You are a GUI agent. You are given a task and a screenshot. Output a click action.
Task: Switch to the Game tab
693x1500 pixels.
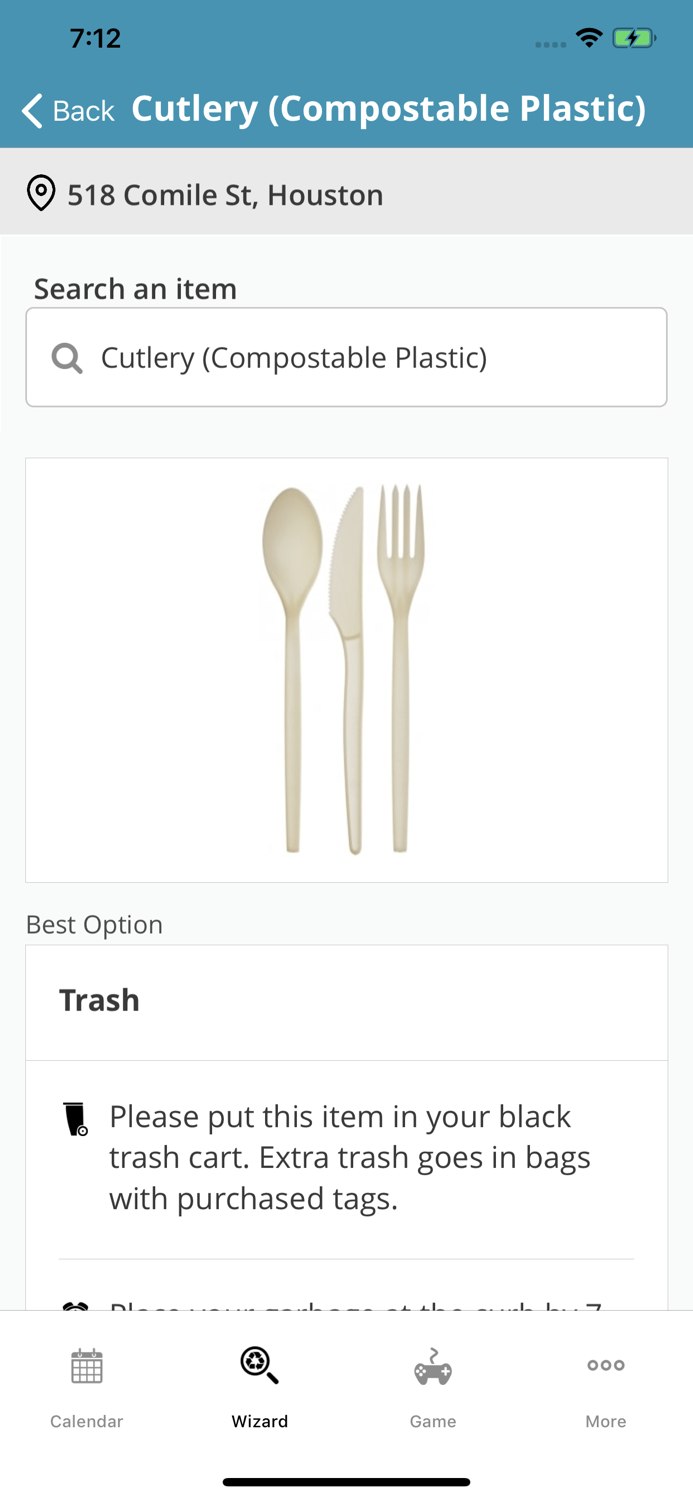pyautogui.click(x=433, y=1390)
